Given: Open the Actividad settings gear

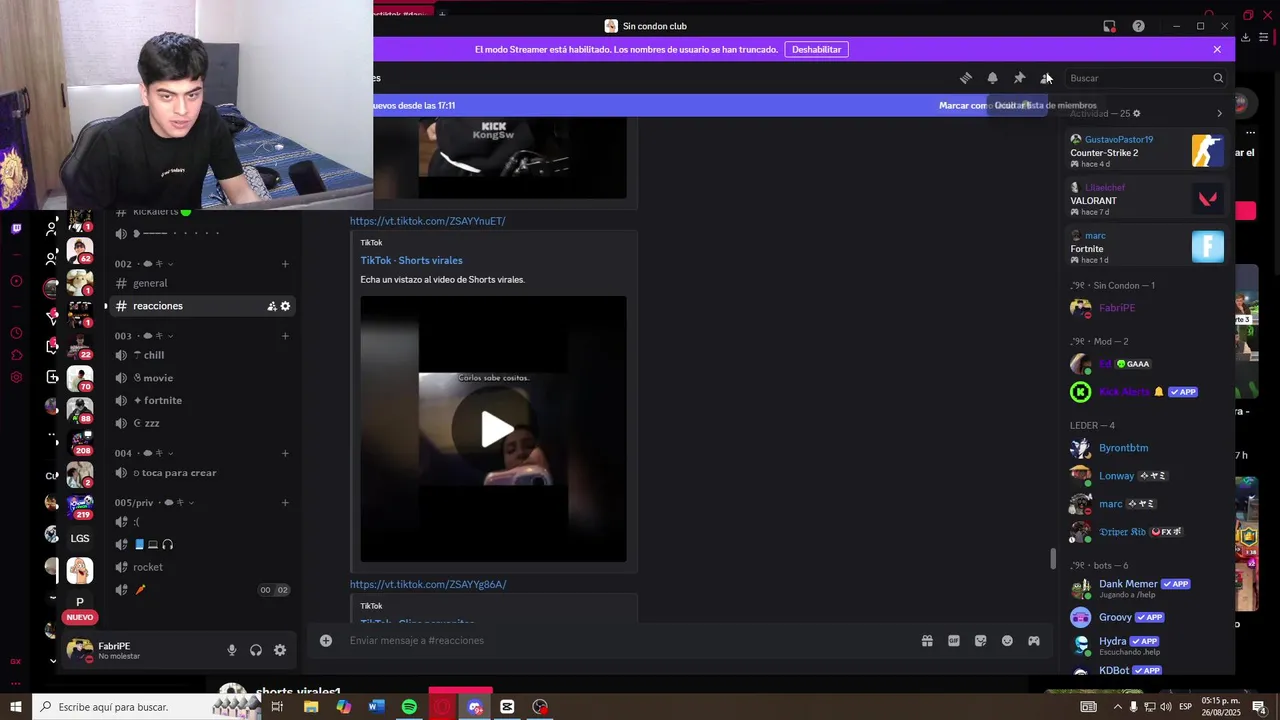Looking at the screenshot, I should pos(1136,113).
